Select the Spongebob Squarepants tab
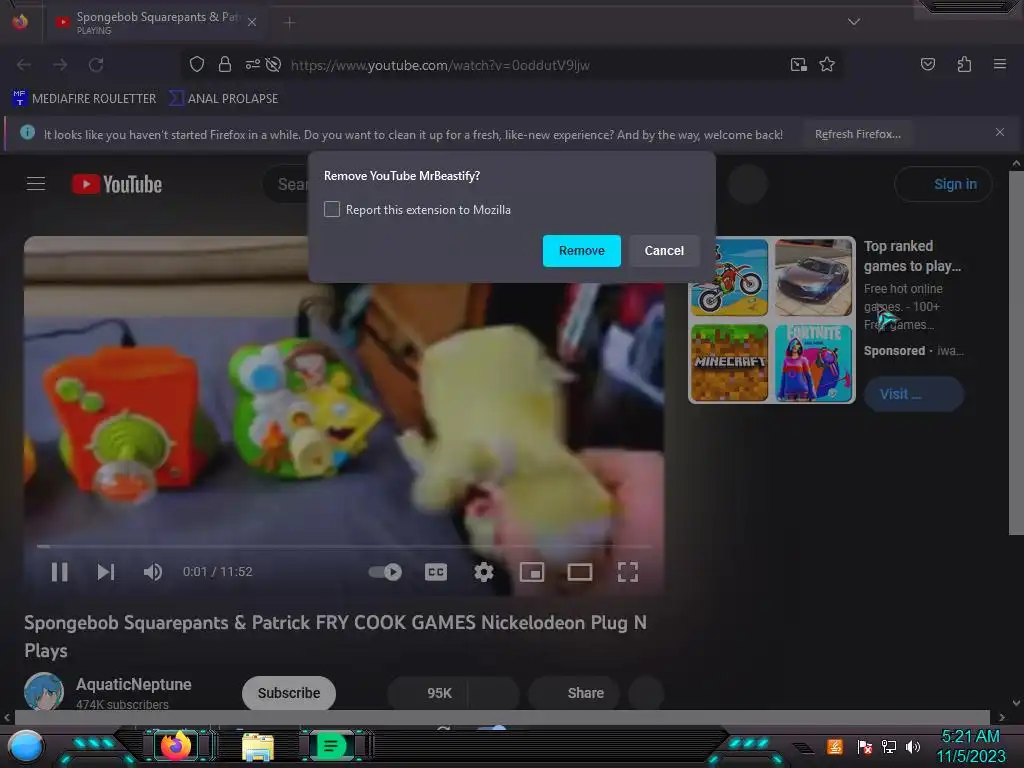 pyautogui.click(x=157, y=22)
